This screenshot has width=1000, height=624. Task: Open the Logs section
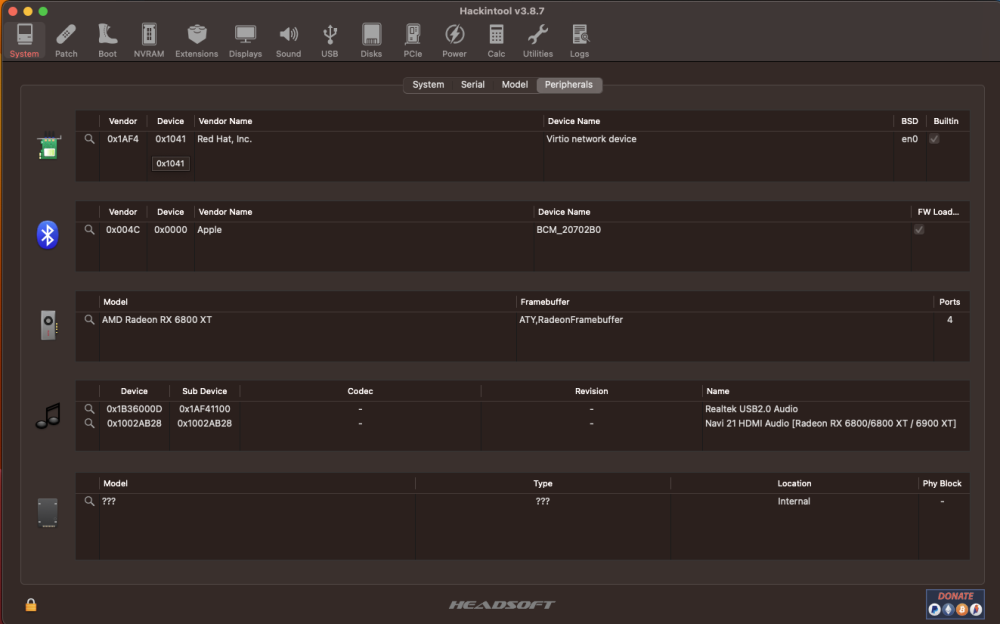579,40
